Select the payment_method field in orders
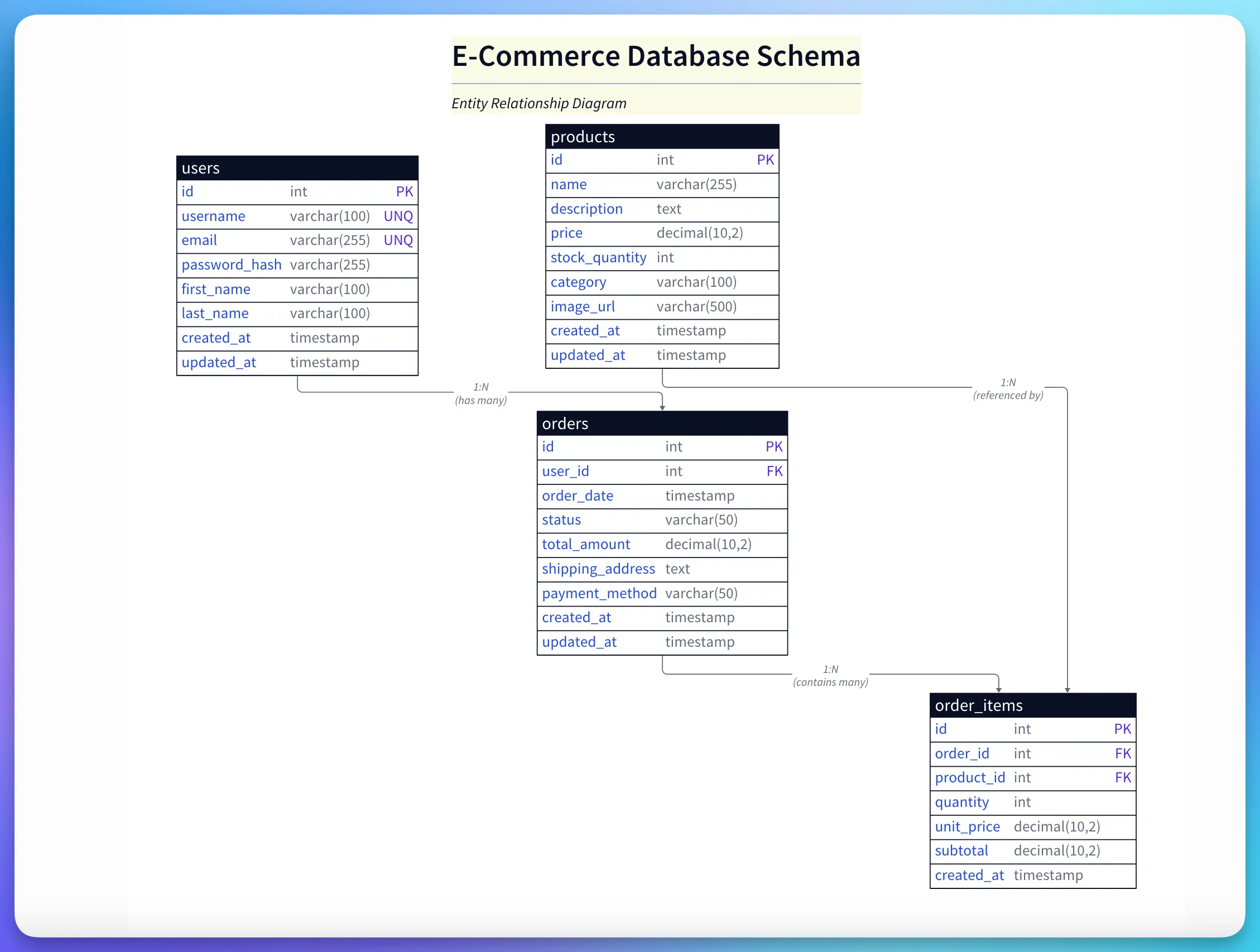Screen dimensions: 1260x952 click(x=599, y=593)
